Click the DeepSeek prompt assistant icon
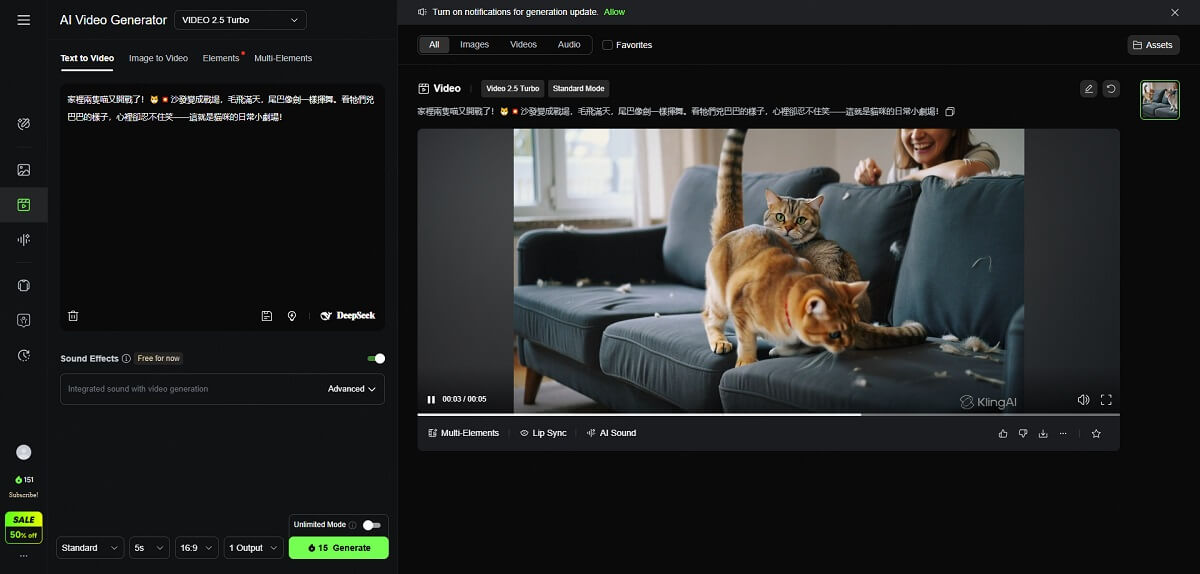This screenshot has width=1200, height=574. (347, 316)
